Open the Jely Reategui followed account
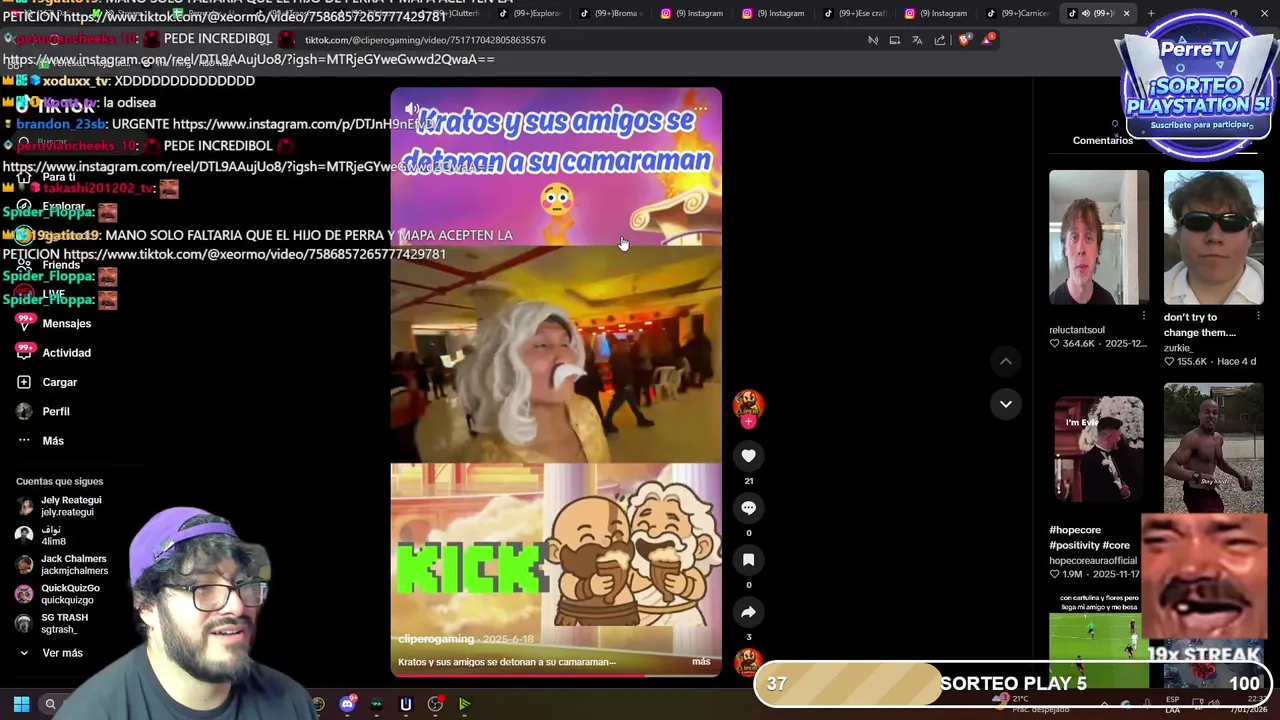This screenshot has width=1280, height=720. coord(60,506)
